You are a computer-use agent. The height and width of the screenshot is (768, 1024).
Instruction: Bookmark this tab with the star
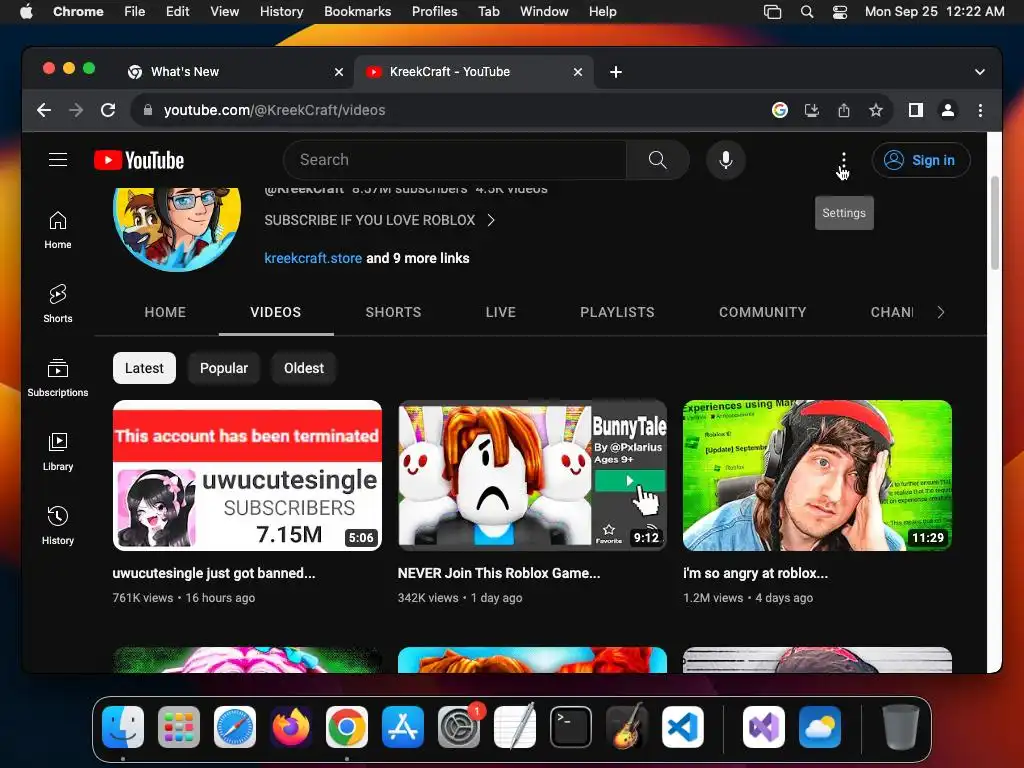(876, 110)
